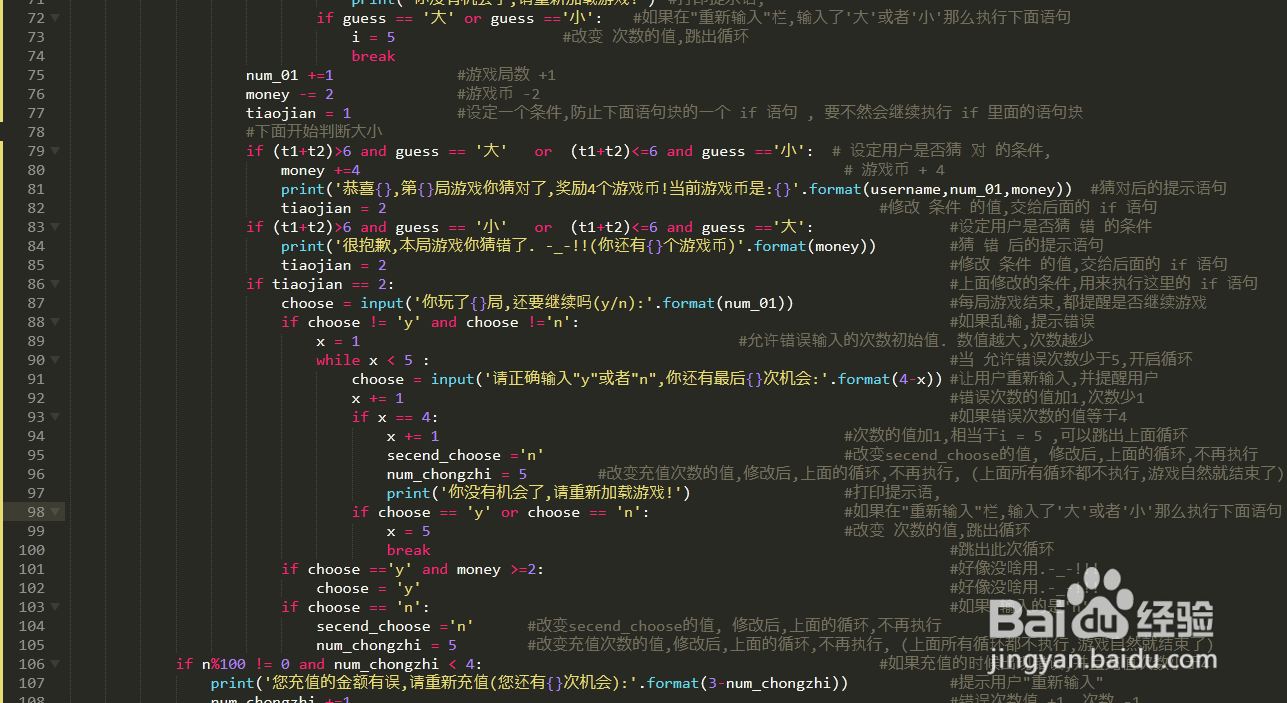This screenshot has height=703, width=1287.
Task: Click '.format(money))' on line 84
Action: (811, 246)
